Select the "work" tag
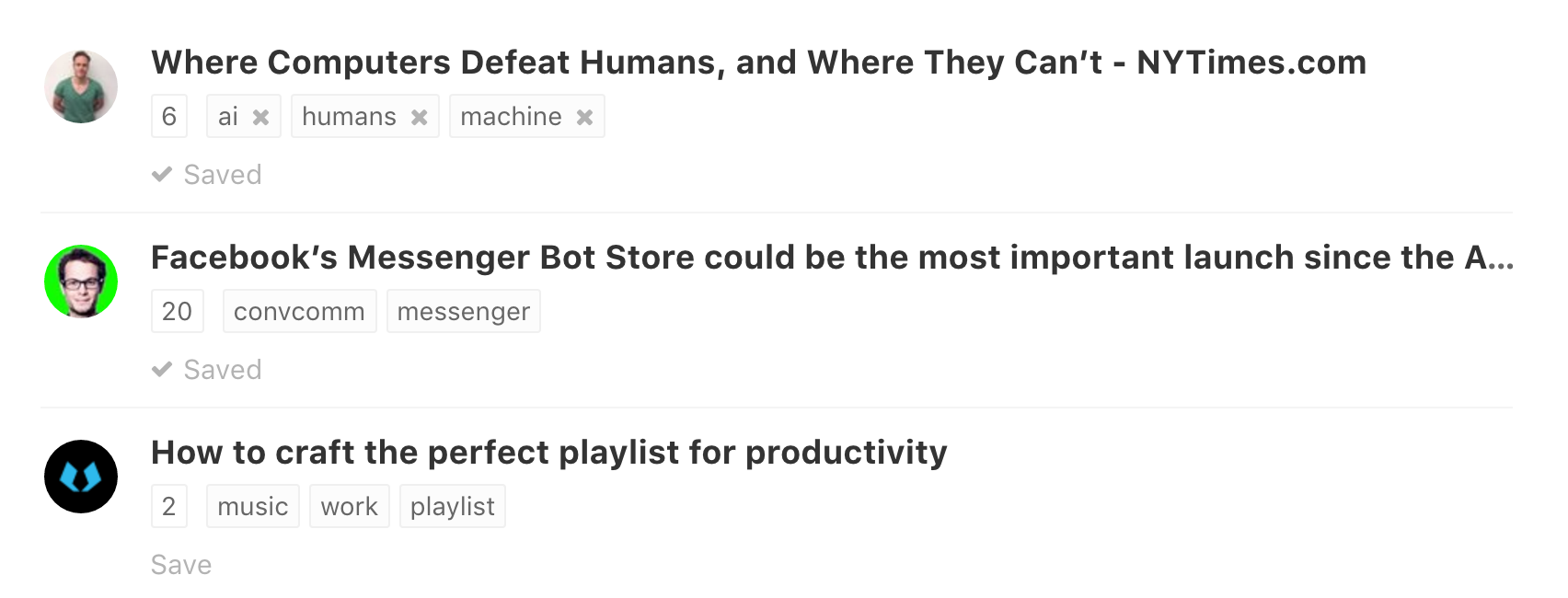 click(x=349, y=507)
